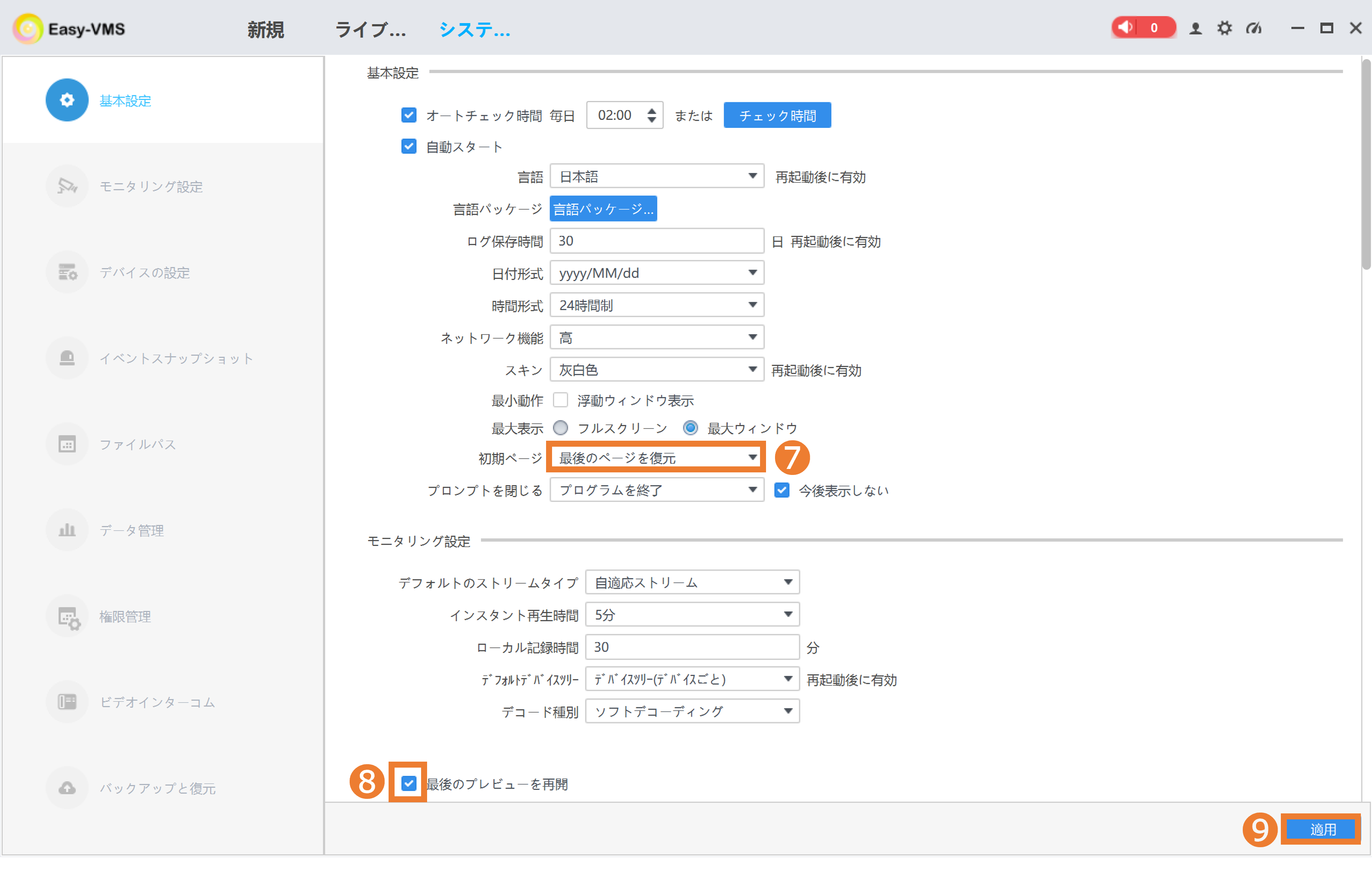This screenshot has width=1372, height=881.
Task: Click the 適用 button
Action: point(1322,829)
